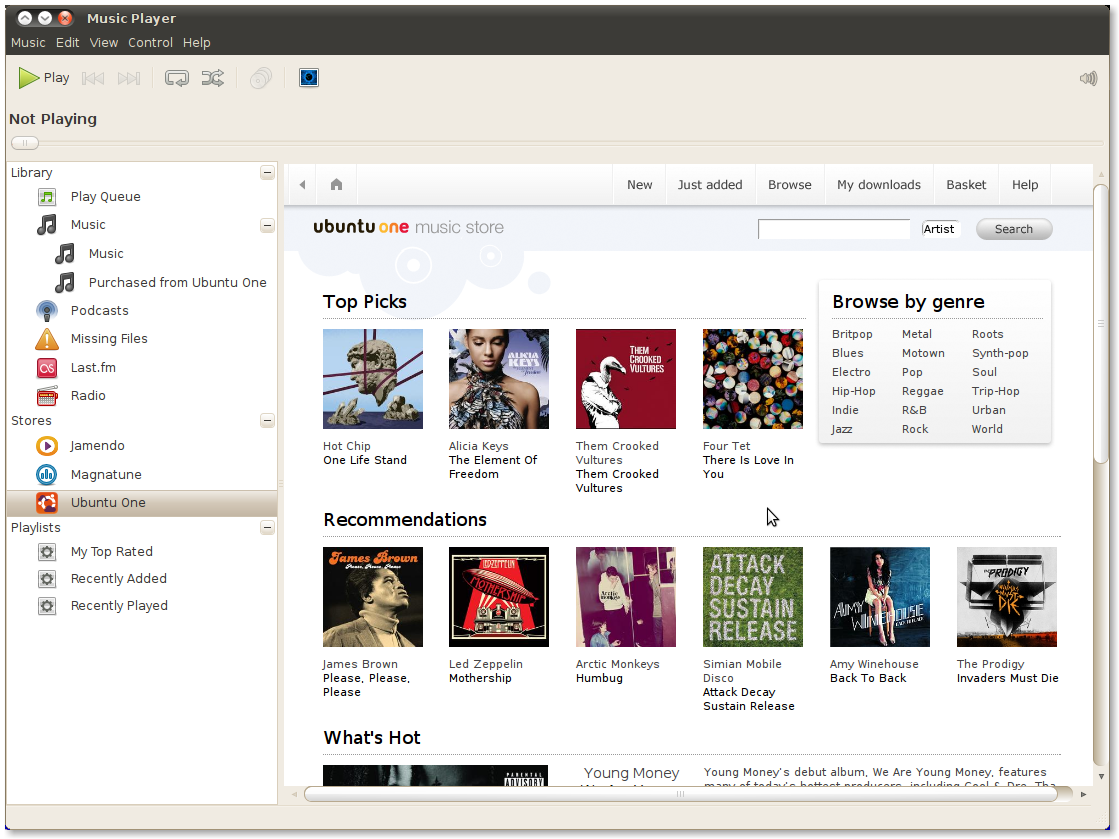
Task: Click the CD extract icon in toolbar
Action: pyautogui.click(x=260, y=78)
